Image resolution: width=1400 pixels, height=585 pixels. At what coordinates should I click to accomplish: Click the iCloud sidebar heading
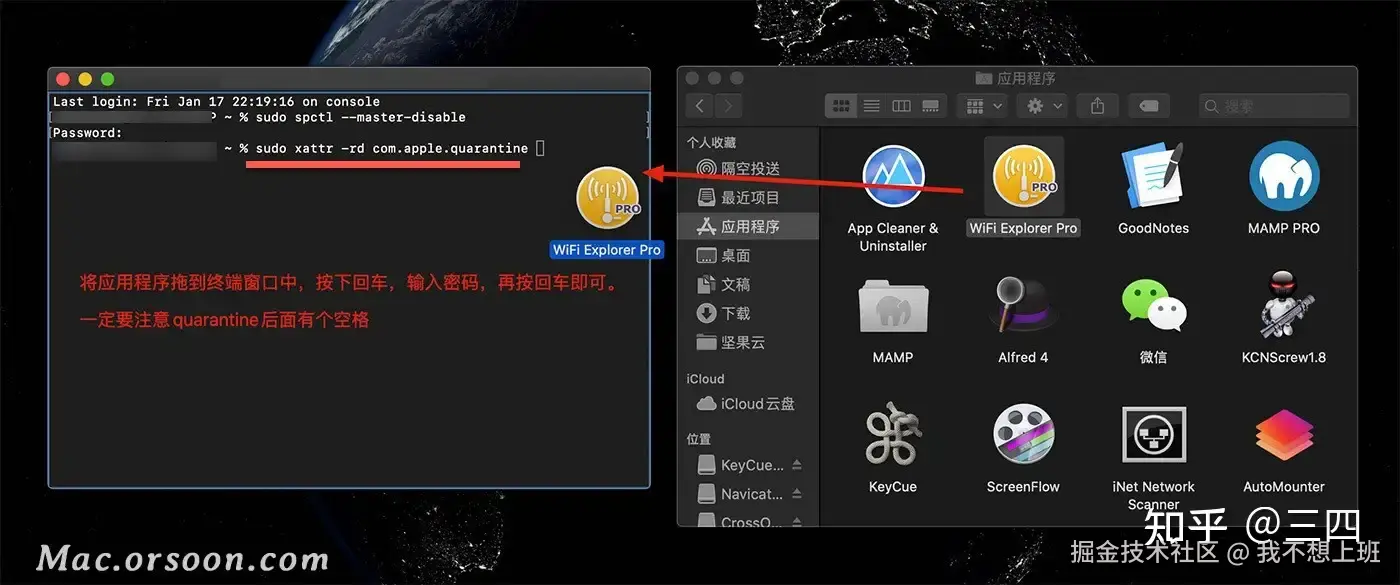click(x=705, y=379)
